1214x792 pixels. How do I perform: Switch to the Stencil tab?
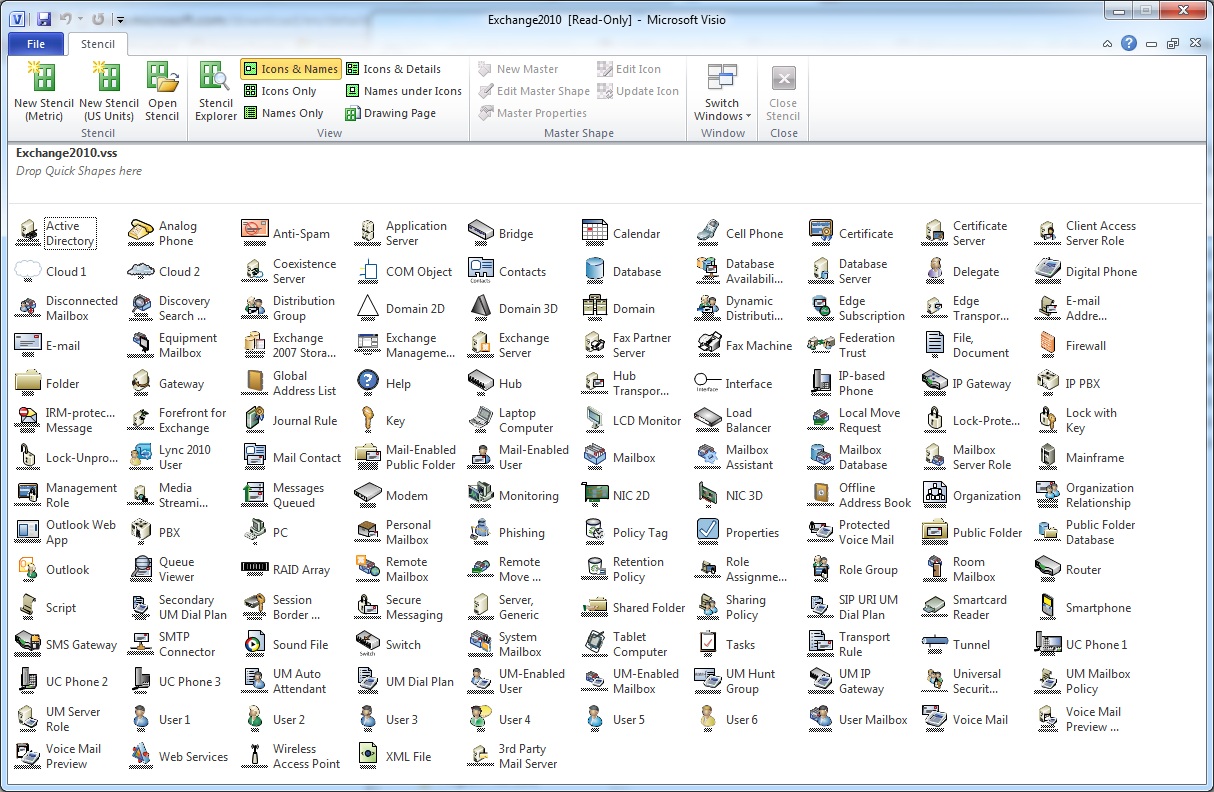(97, 44)
